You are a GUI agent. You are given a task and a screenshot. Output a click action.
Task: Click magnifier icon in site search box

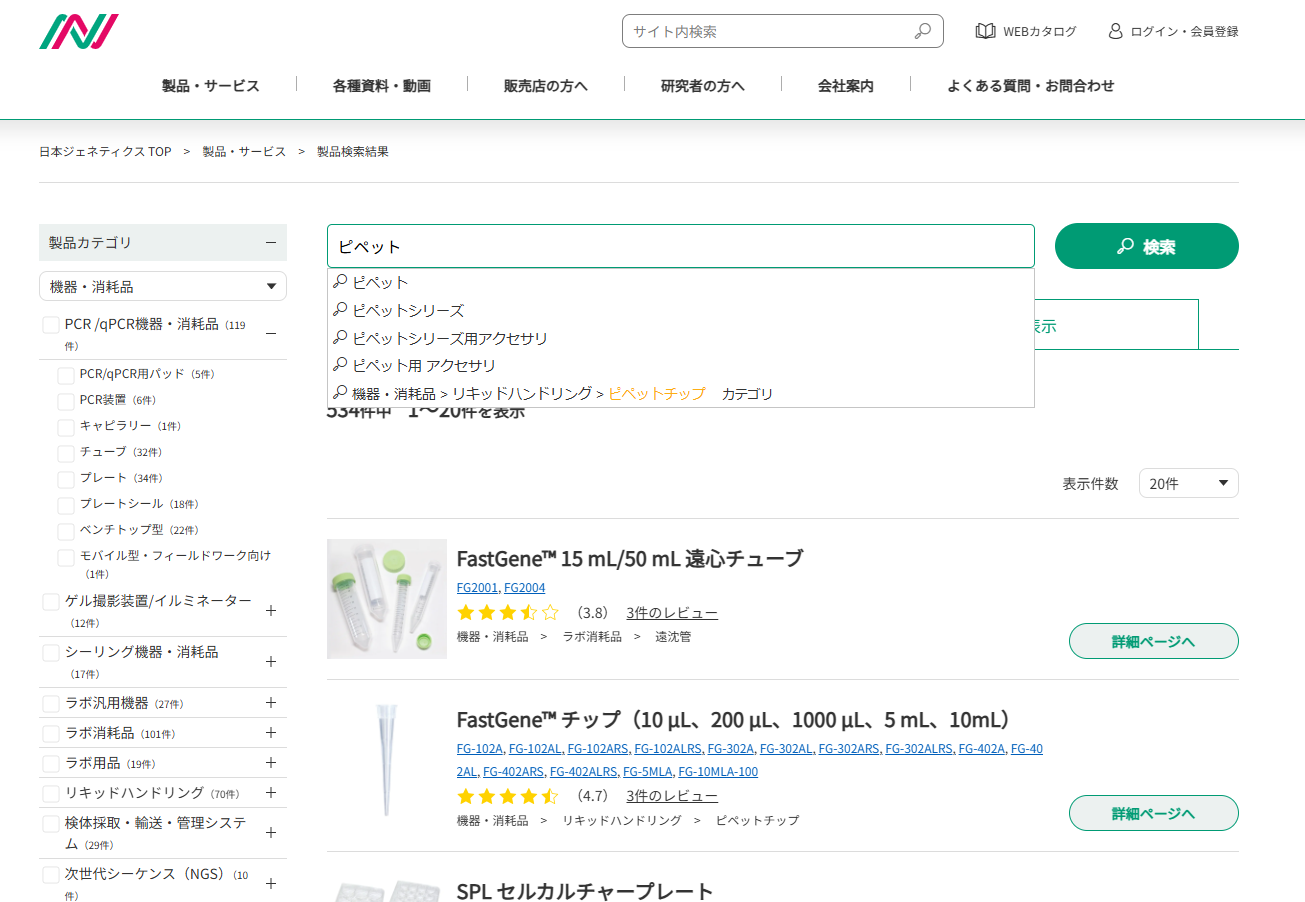923,31
